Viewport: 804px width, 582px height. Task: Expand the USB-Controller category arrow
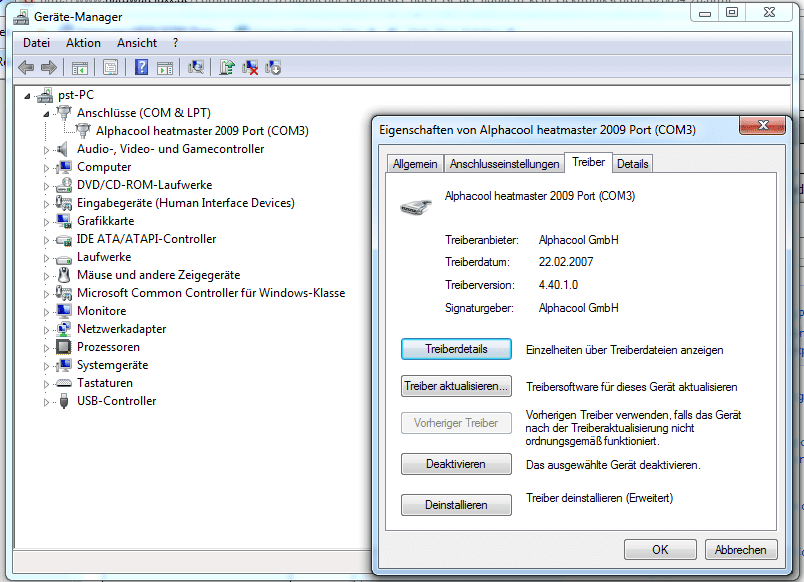46,402
